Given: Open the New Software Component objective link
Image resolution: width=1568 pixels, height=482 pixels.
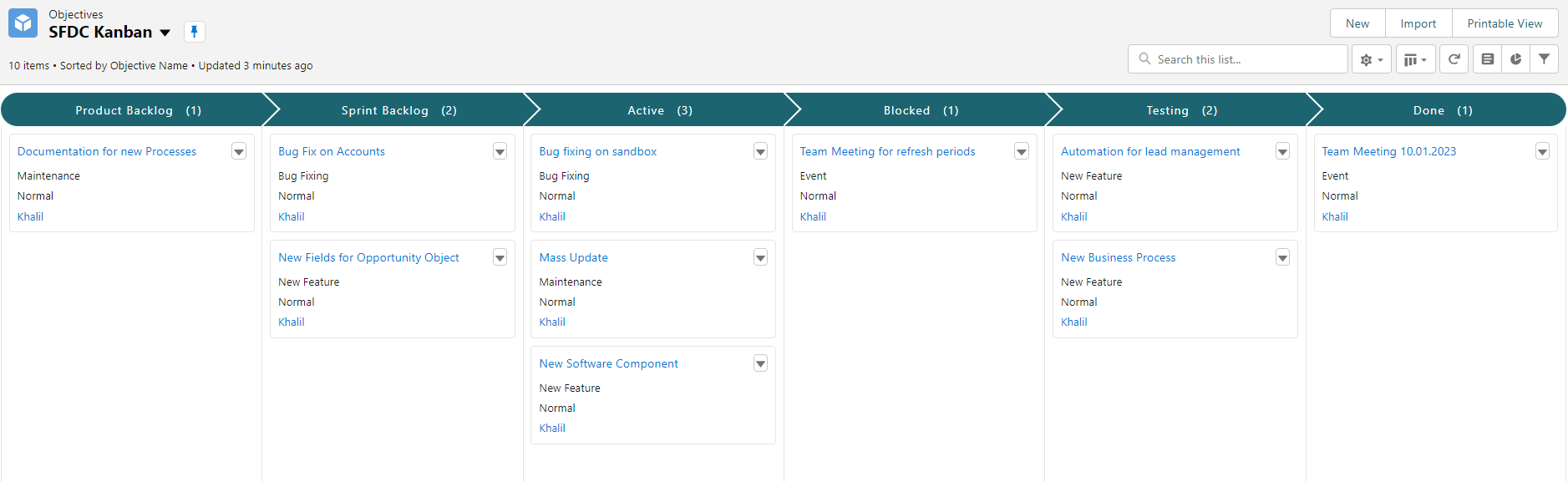Looking at the screenshot, I should 608,363.
